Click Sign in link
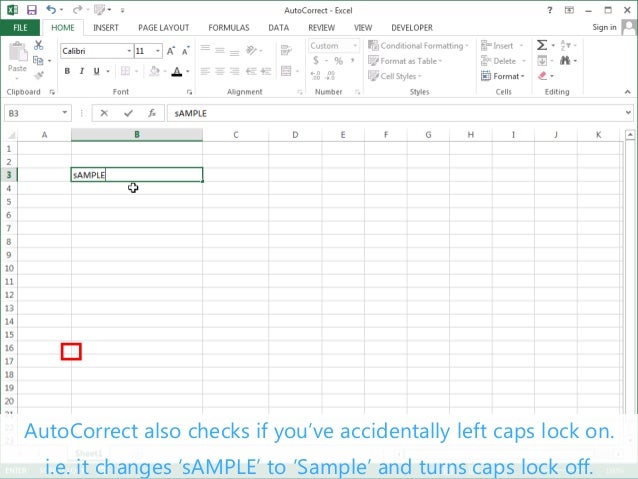 coord(604,27)
